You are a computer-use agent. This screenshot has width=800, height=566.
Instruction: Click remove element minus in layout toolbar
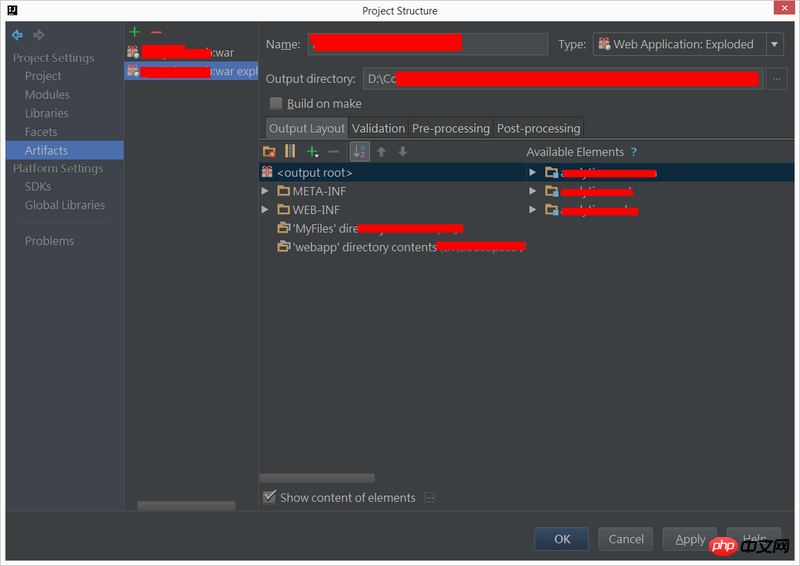pos(334,152)
